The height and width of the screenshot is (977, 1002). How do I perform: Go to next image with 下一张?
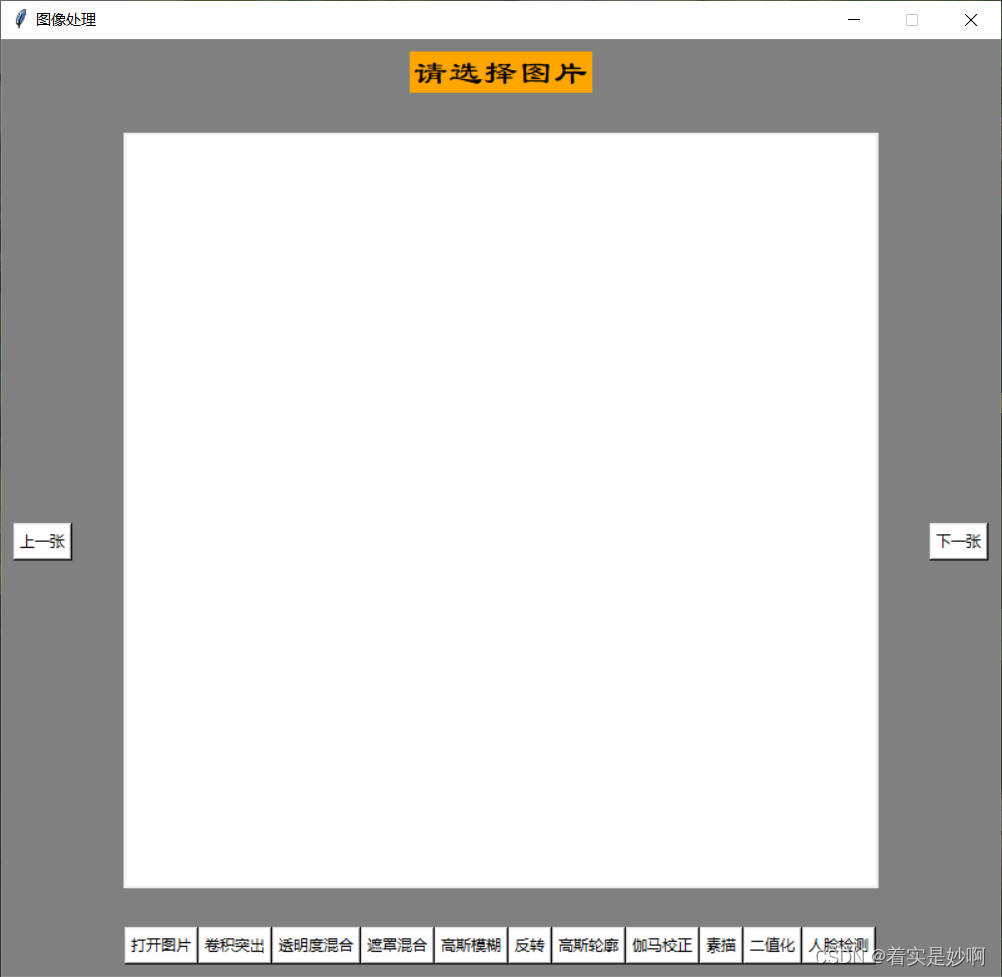coord(959,541)
